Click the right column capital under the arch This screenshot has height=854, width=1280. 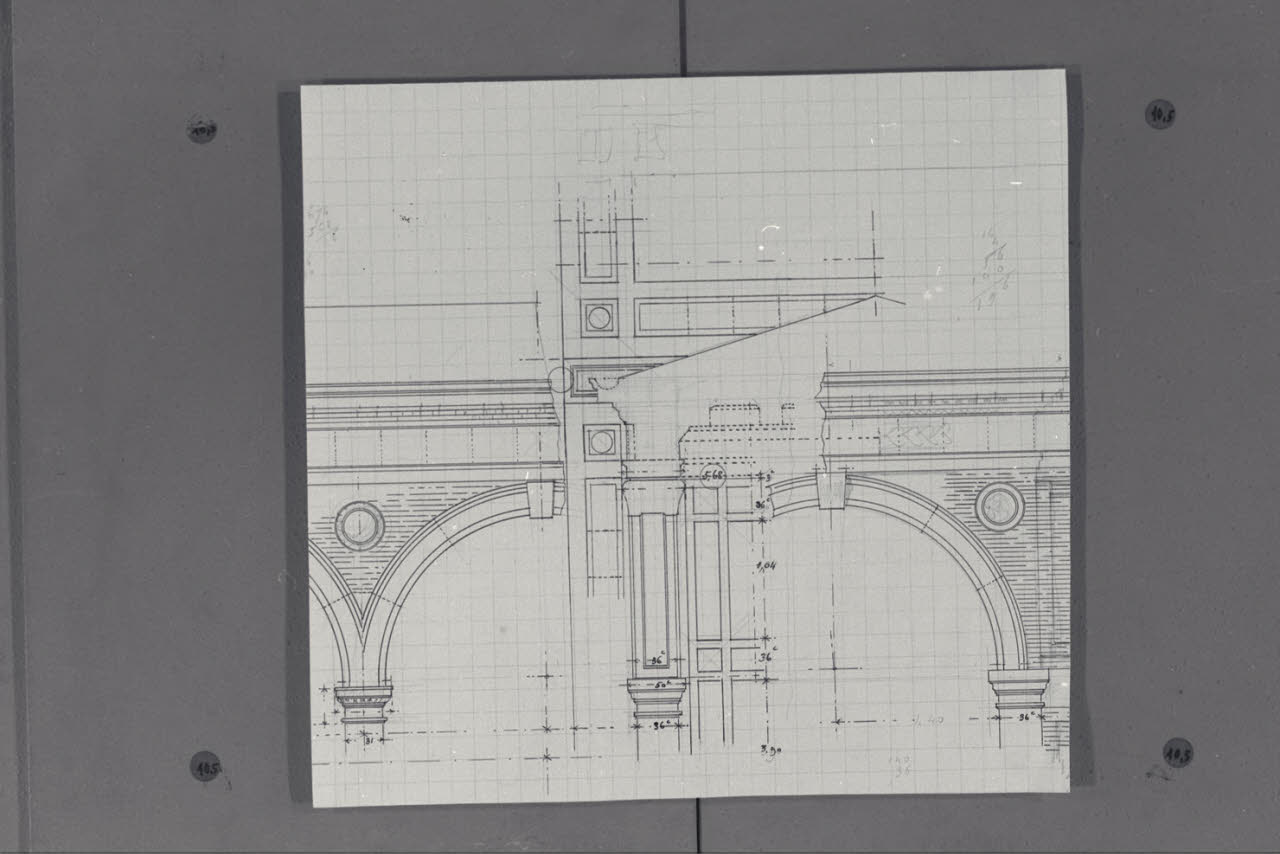click(1018, 690)
